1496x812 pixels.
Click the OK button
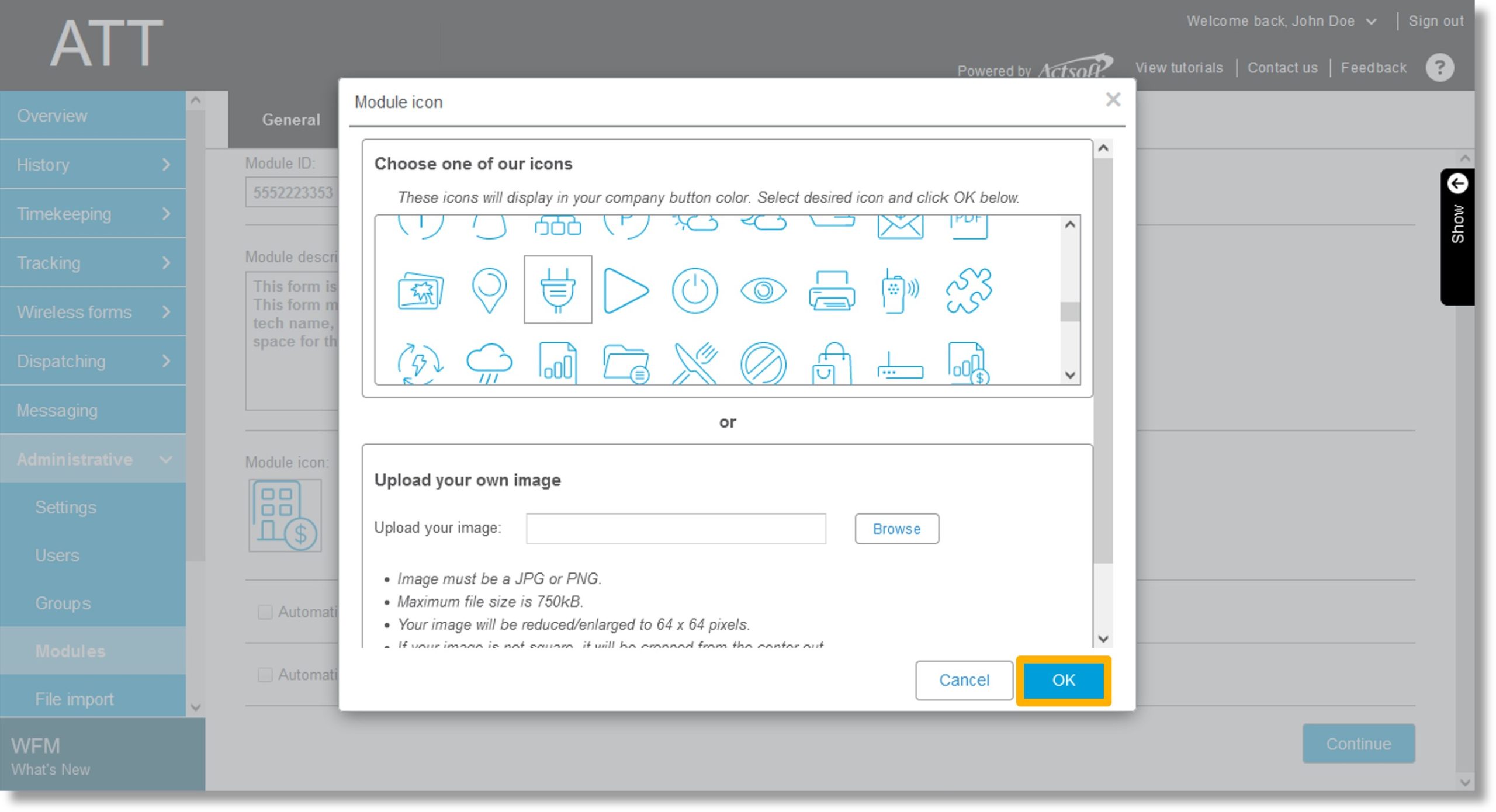(1063, 681)
